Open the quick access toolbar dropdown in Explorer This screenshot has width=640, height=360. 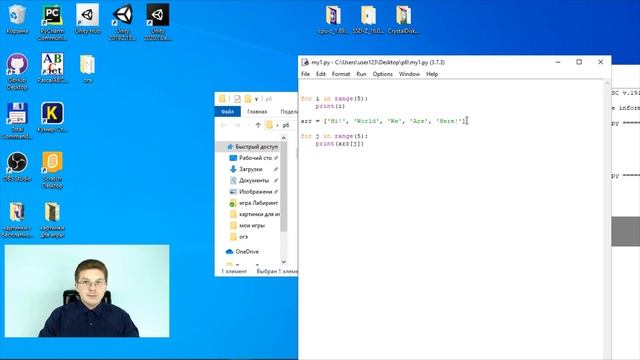point(257,99)
